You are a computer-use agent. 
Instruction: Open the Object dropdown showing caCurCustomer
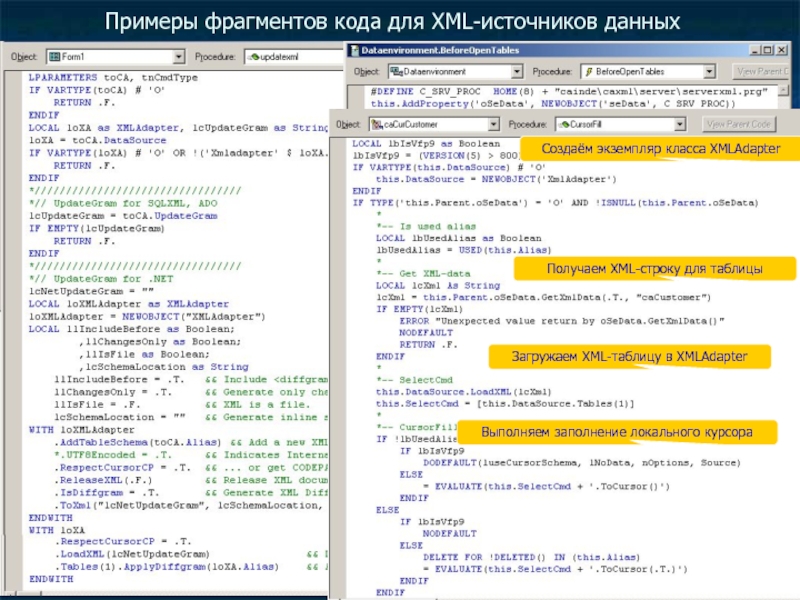pyautogui.click(x=492, y=124)
